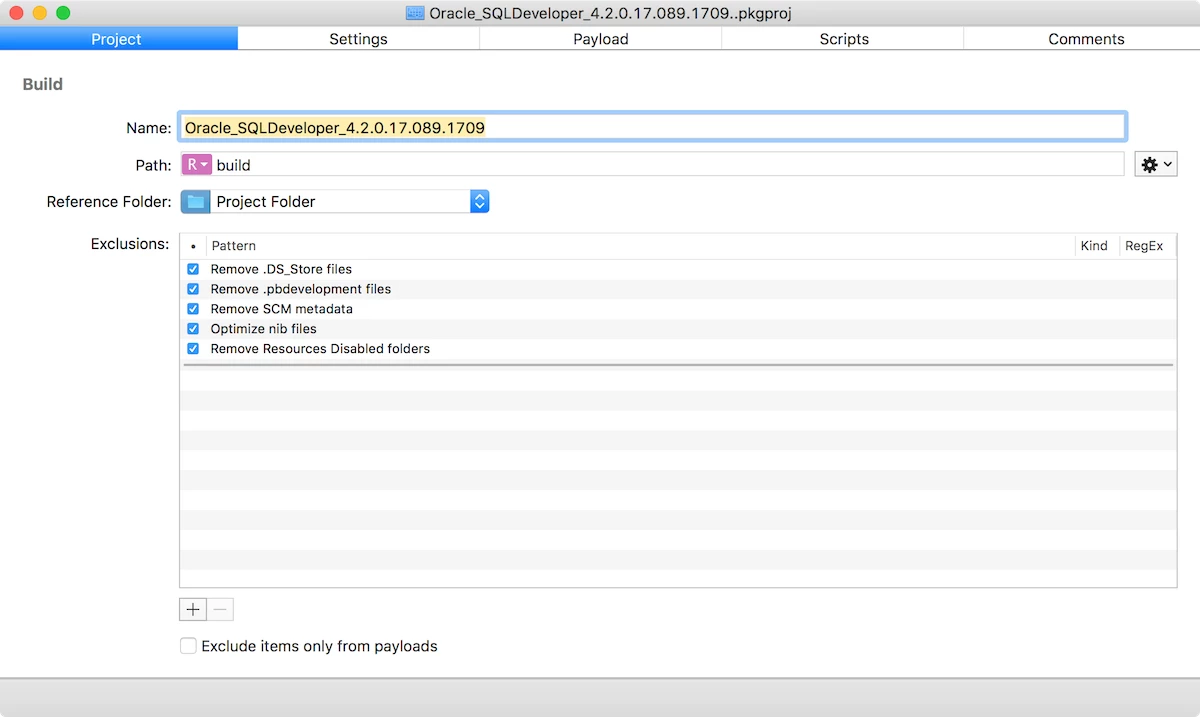Select the Remove SCM metadata row text

coord(281,309)
